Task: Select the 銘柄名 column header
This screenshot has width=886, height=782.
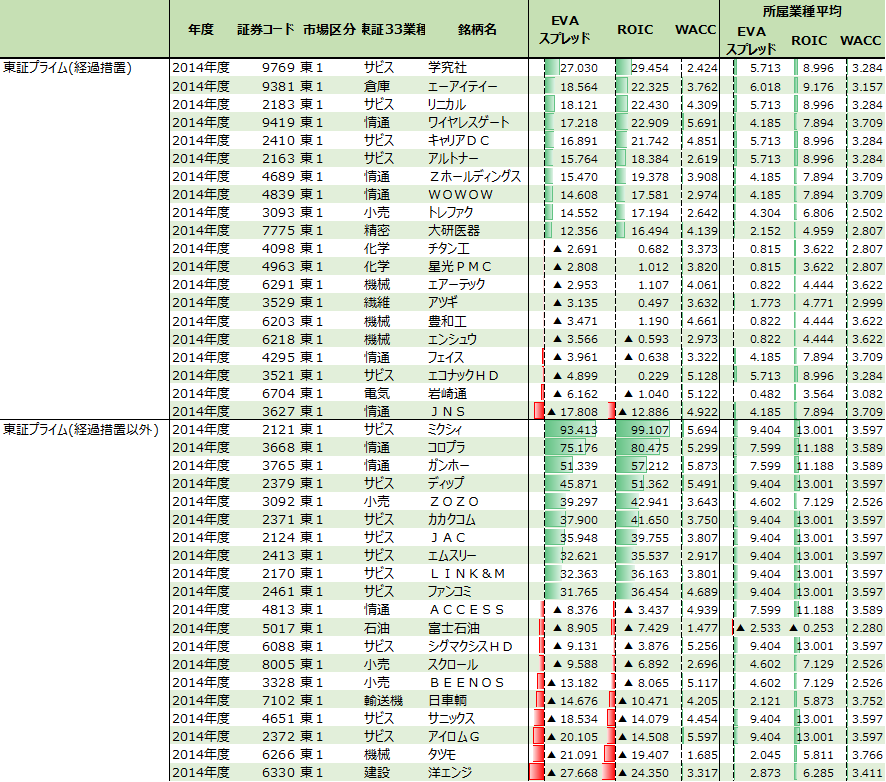Action: click(x=477, y=30)
